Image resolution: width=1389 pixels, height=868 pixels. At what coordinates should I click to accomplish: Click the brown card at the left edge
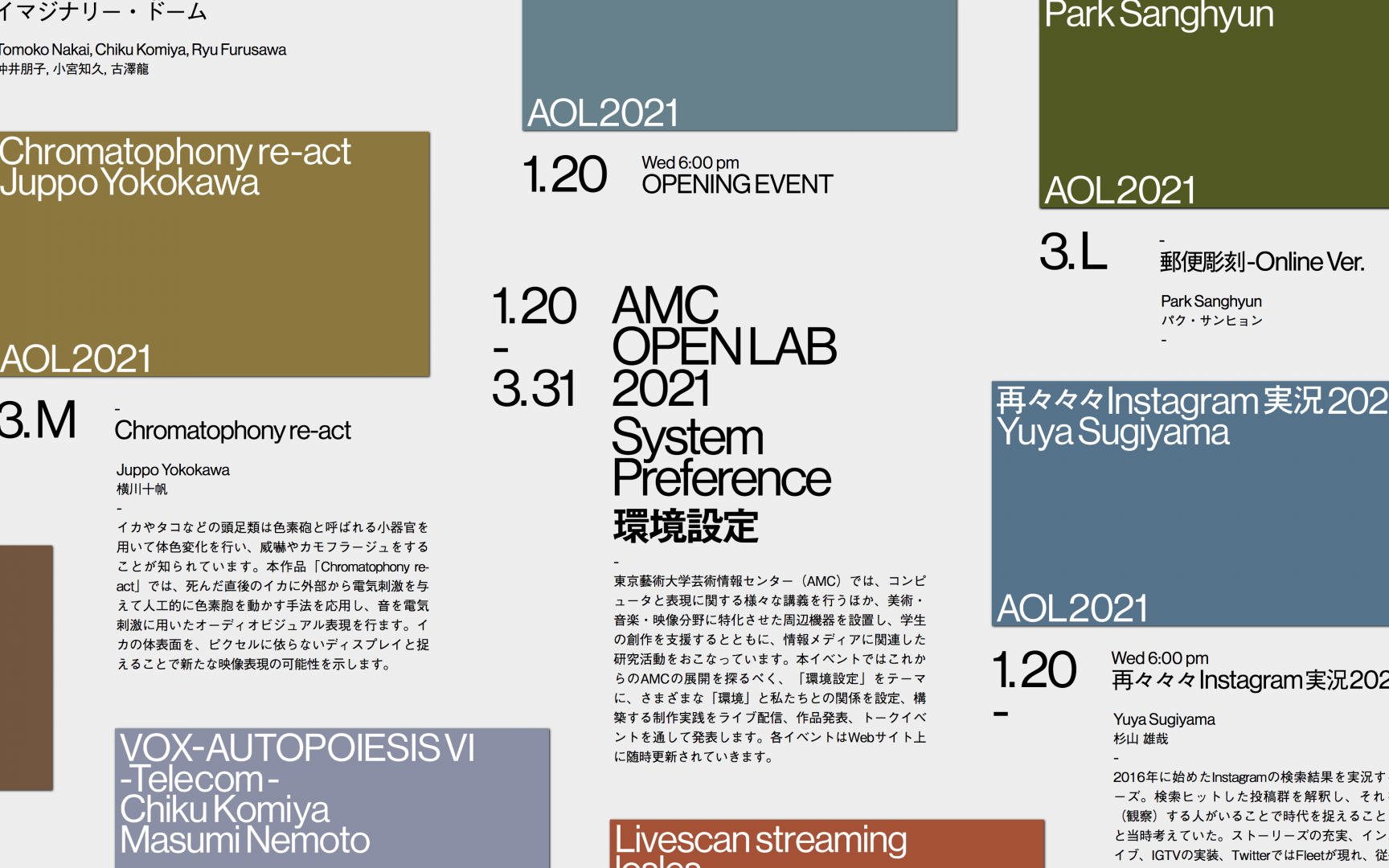click(x=26, y=668)
